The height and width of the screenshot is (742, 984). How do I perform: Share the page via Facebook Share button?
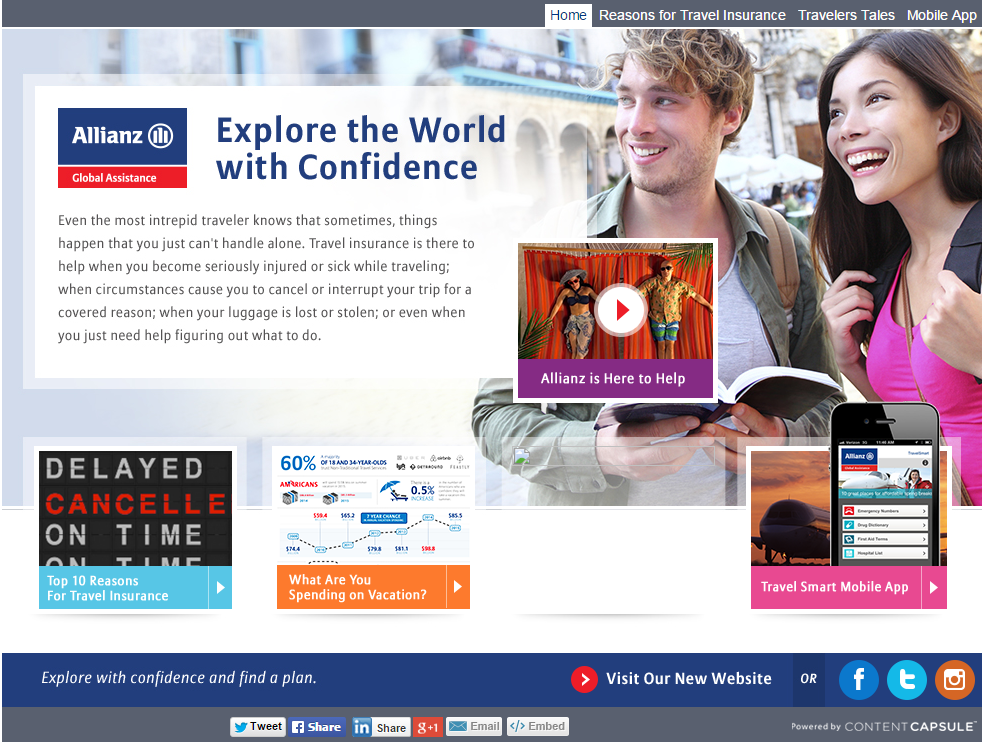click(x=317, y=727)
